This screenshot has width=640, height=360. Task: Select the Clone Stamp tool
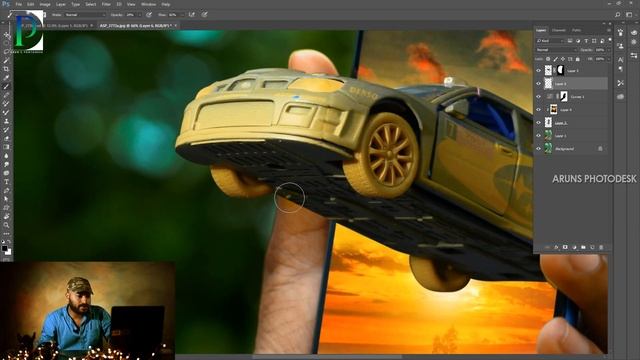point(6,121)
